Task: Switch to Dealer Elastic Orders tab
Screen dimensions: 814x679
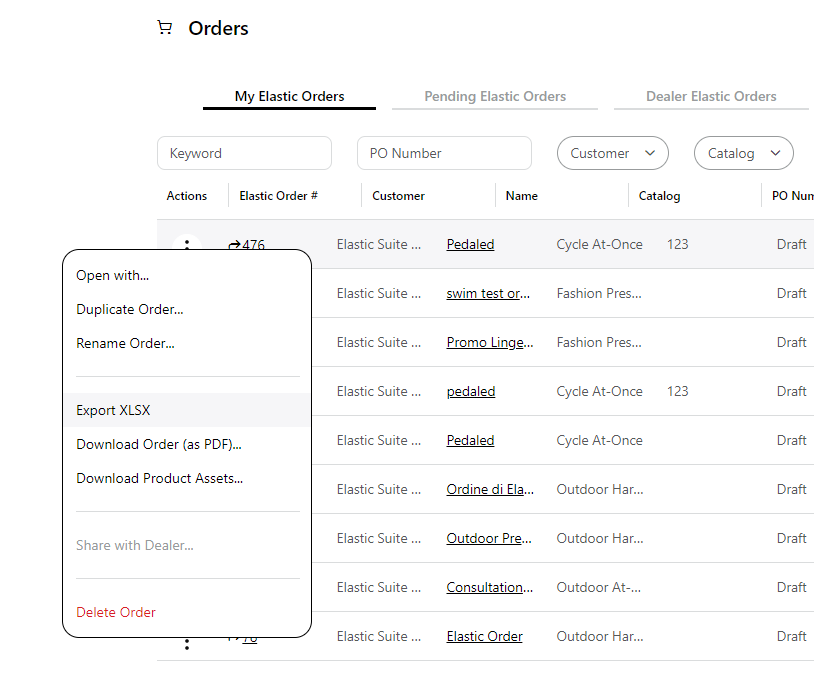Action: (x=711, y=97)
